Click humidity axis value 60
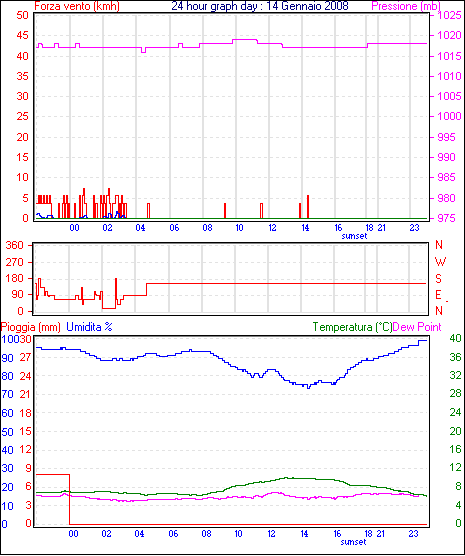The height and width of the screenshot is (556, 465). click(7, 413)
